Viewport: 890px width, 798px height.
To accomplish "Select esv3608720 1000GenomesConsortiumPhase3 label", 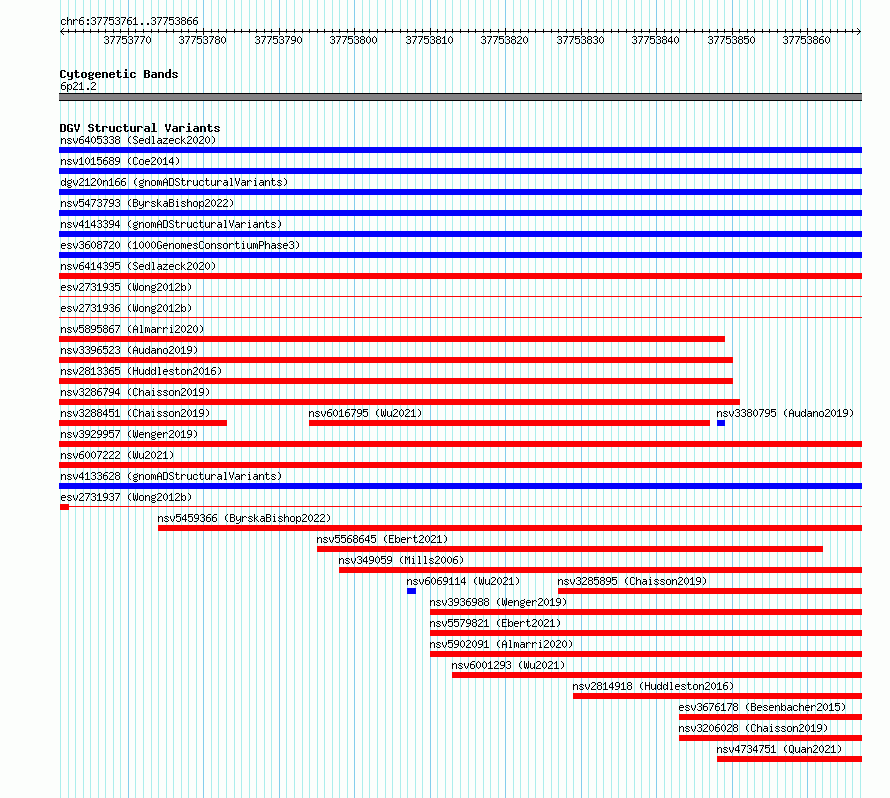I will (180, 245).
